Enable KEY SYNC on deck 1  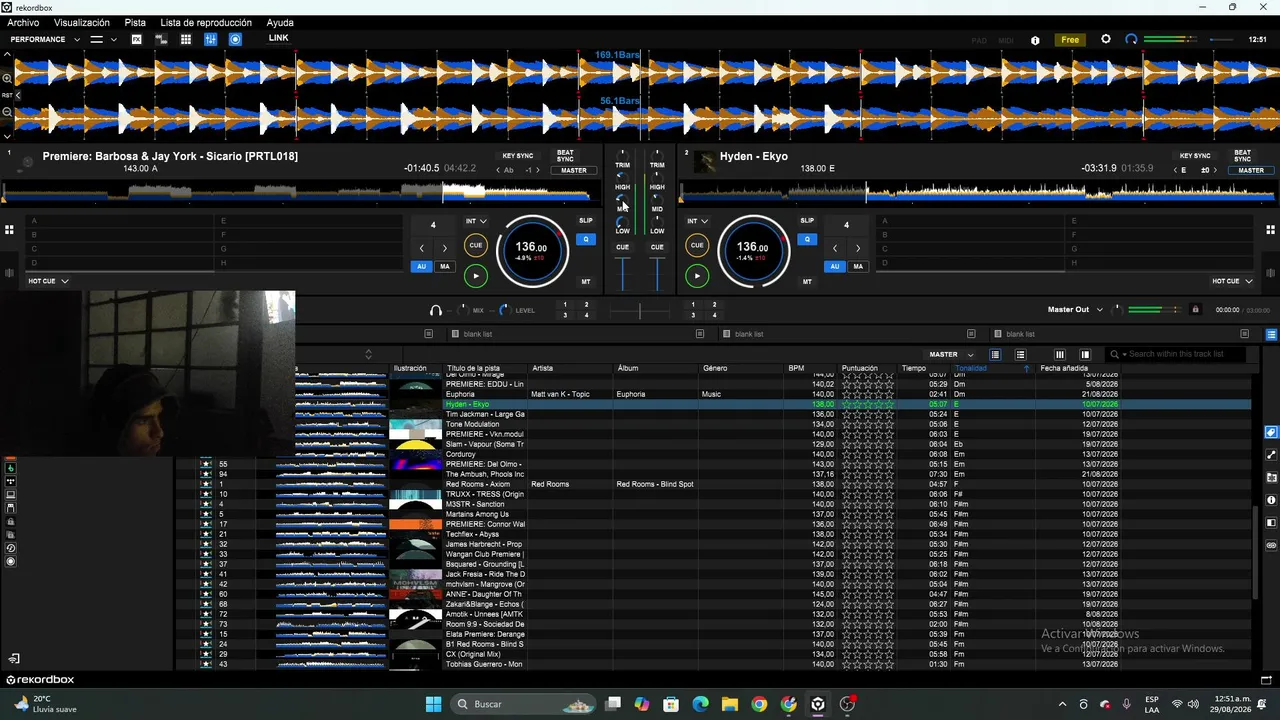pos(518,156)
